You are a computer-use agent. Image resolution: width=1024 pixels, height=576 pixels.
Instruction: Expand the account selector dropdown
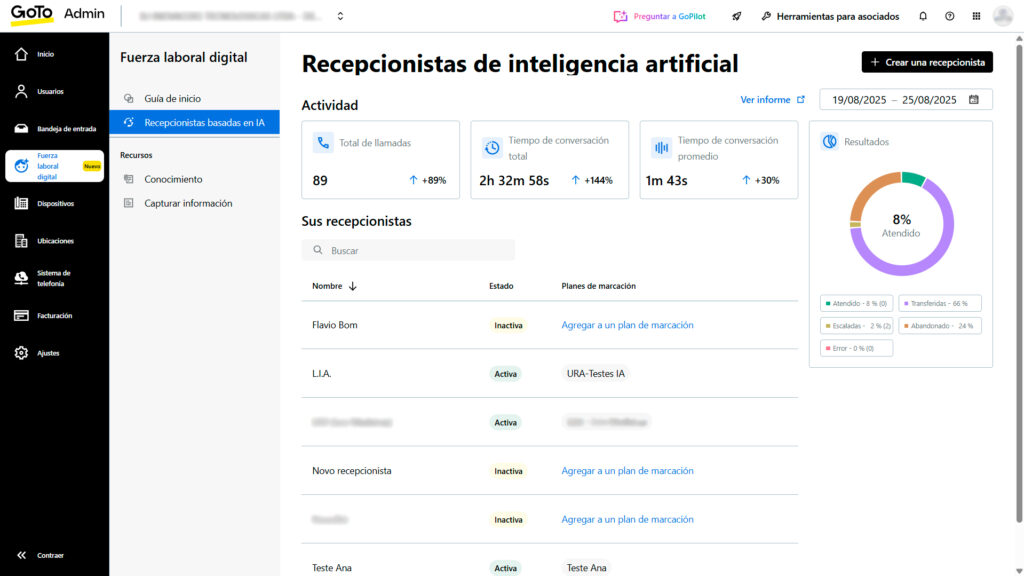click(x=340, y=16)
